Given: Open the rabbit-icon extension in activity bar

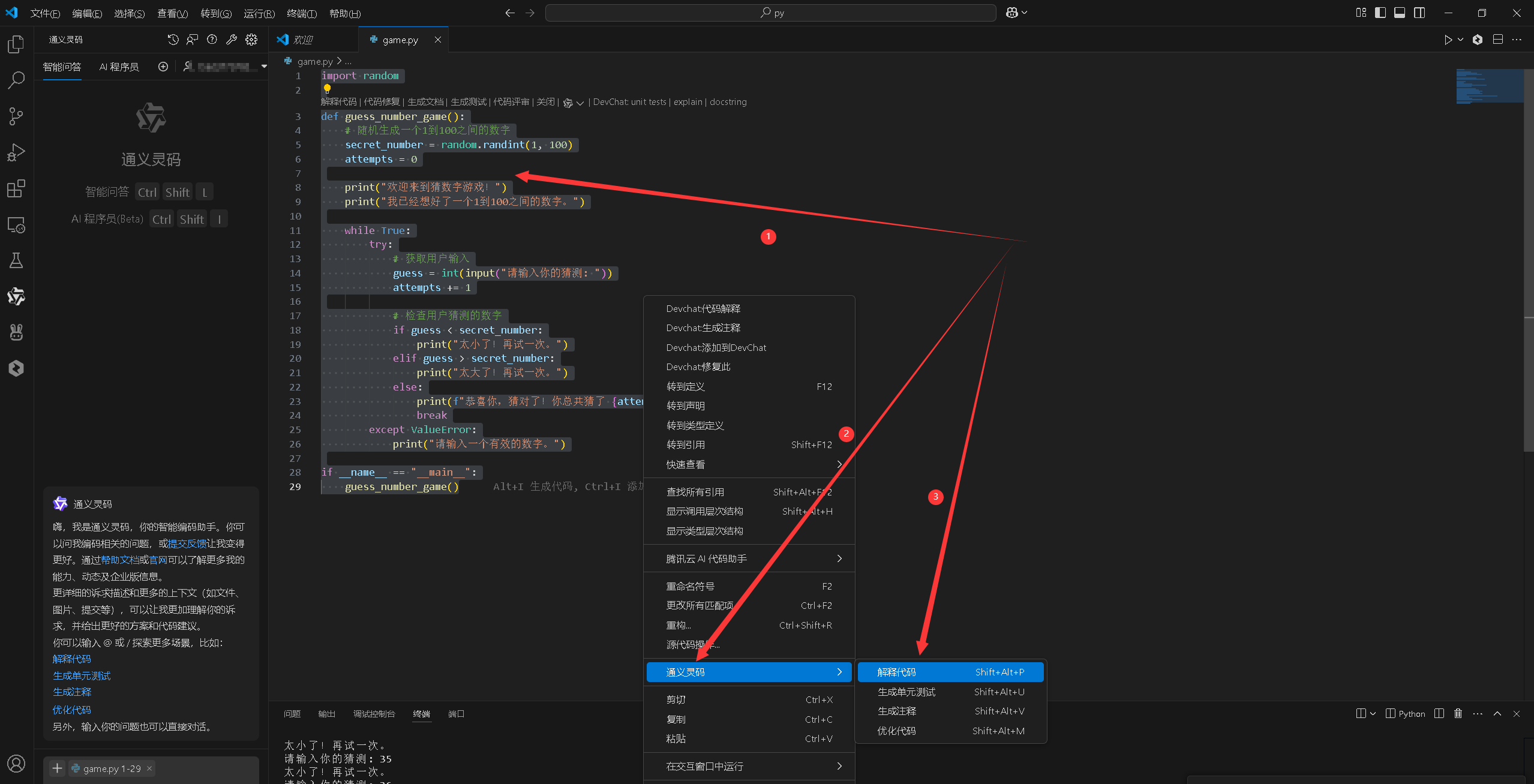Looking at the screenshot, I should click(16, 332).
